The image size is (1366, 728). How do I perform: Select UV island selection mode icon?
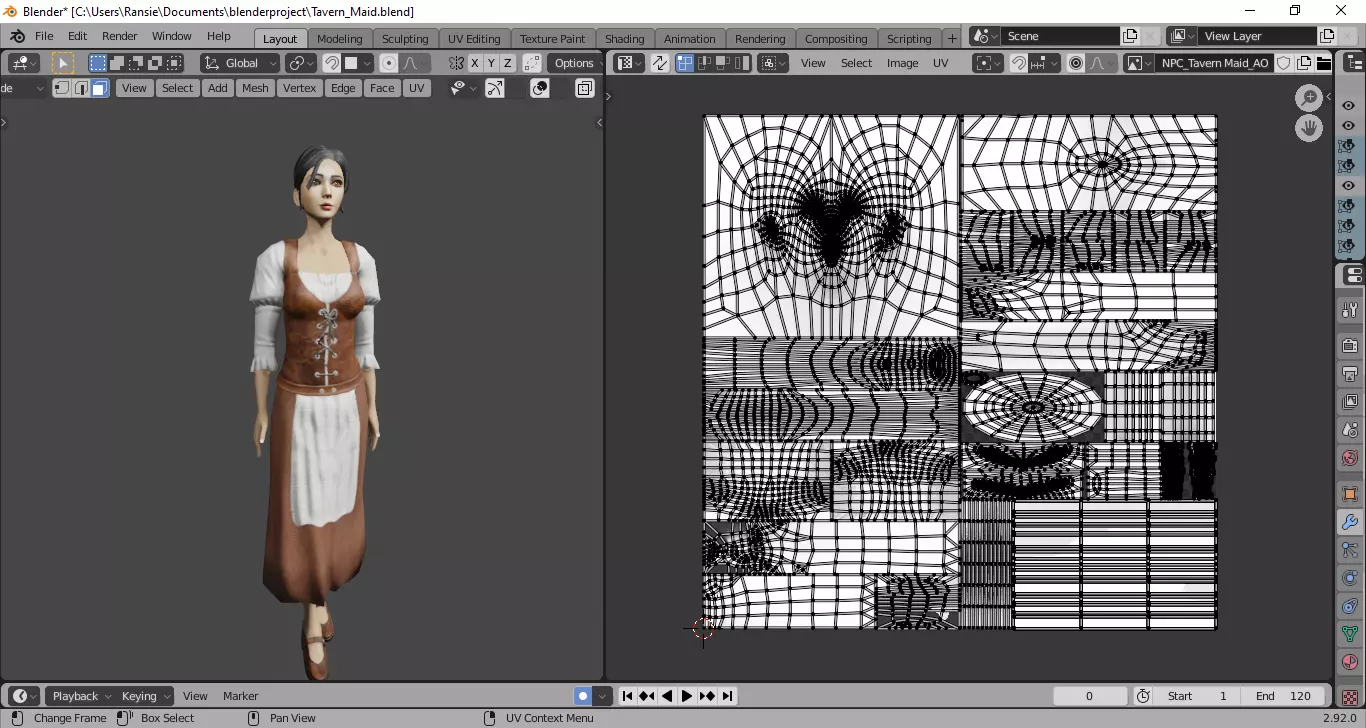click(x=742, y=63)
